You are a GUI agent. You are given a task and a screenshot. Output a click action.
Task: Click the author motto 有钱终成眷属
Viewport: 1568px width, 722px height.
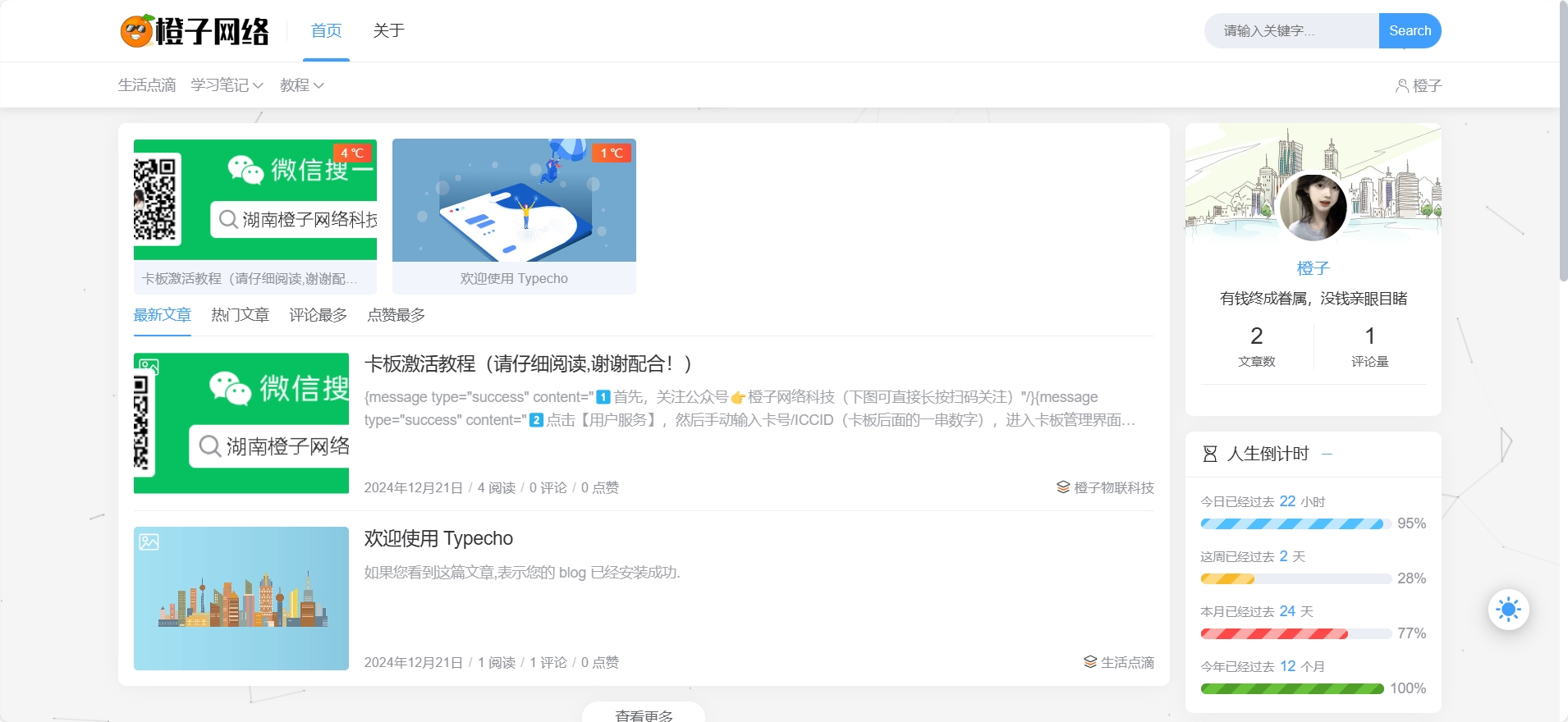(x=1313, y=299)
